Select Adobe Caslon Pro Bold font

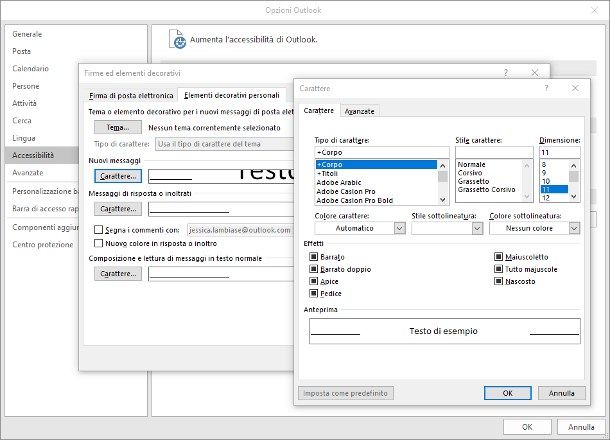pos(377,200)
